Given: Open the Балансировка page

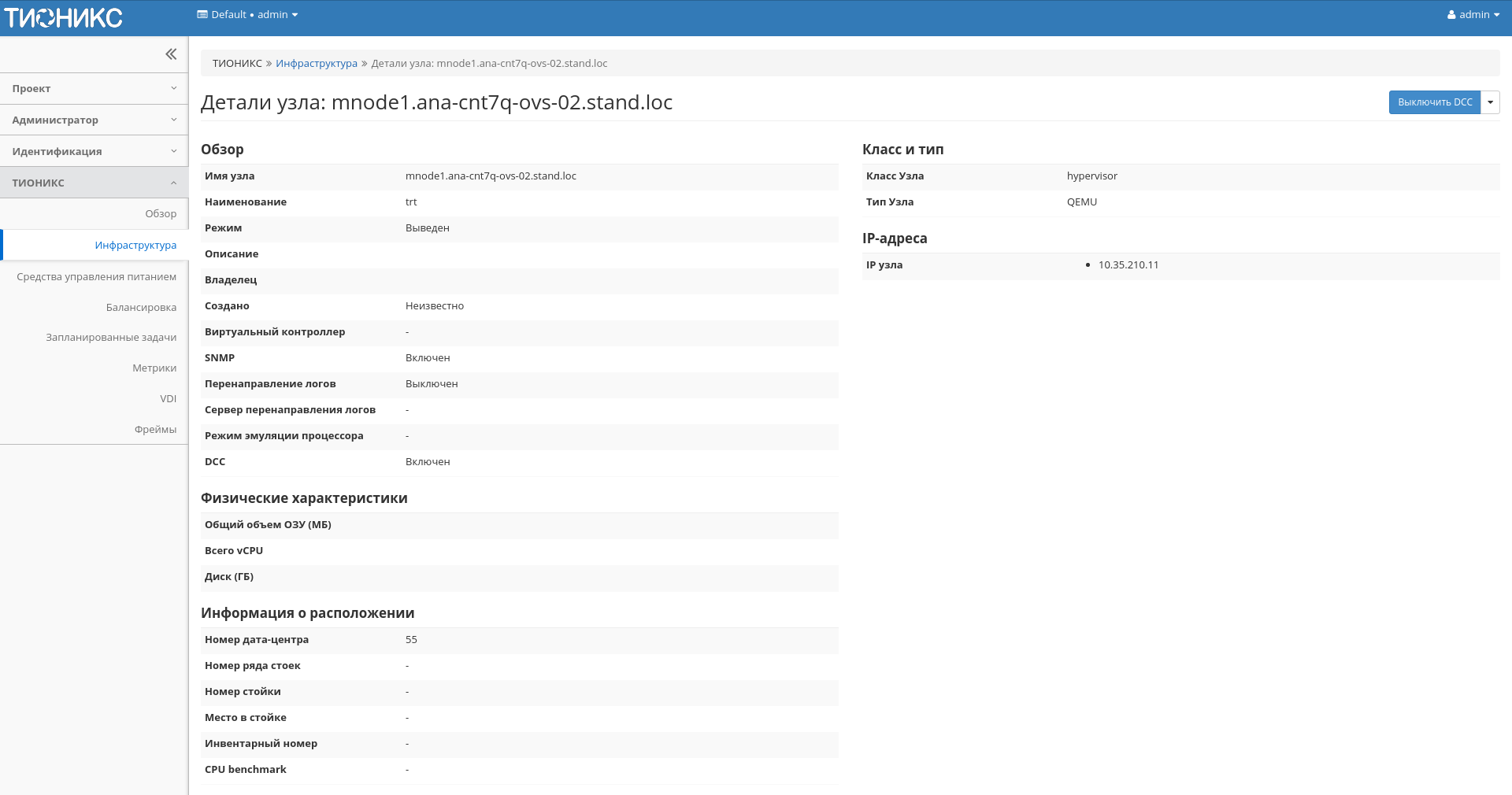Looking at the screenshot, I should [141, 308].
